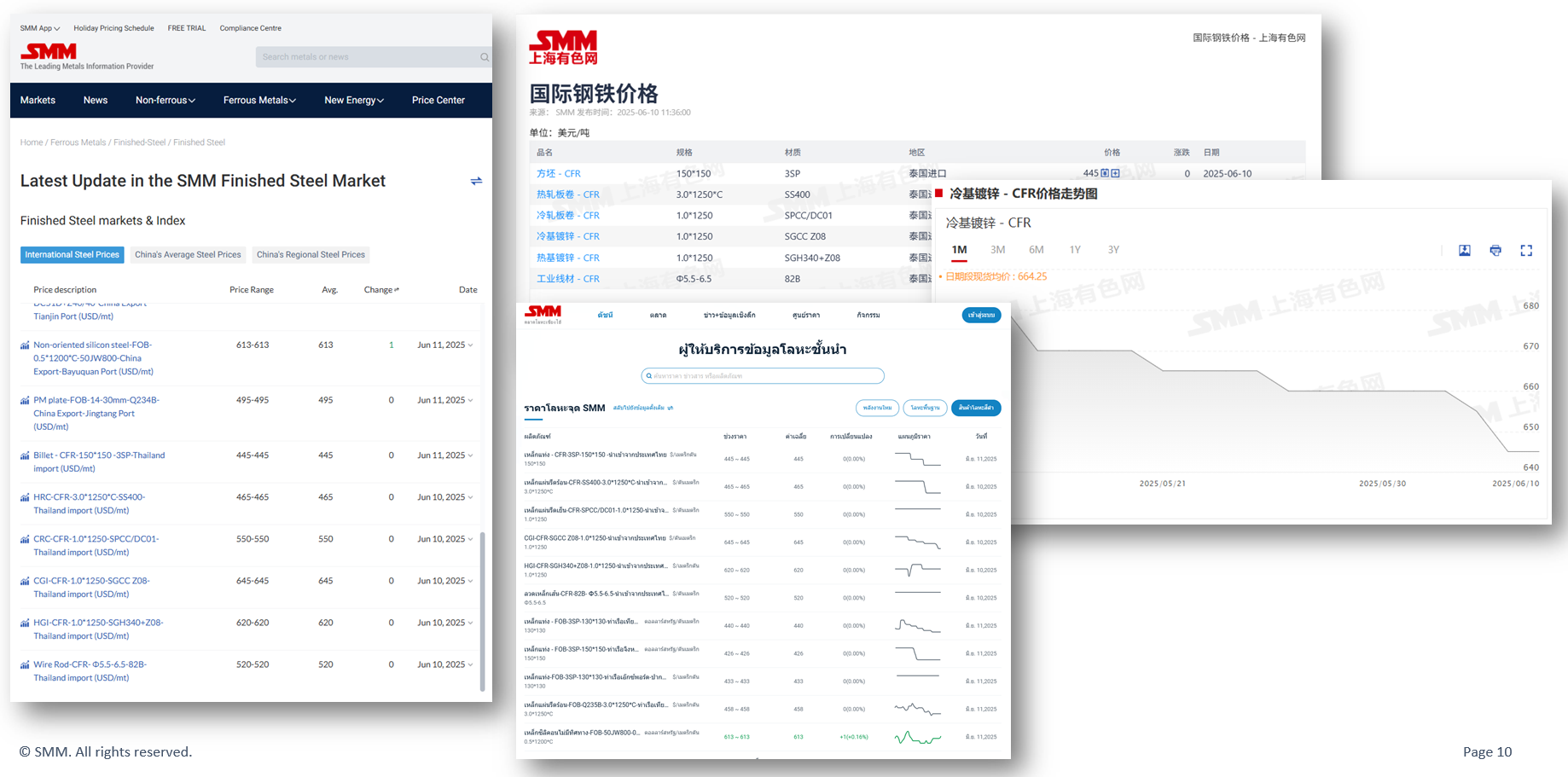Expand the New Energy menu

[x=354, y=100]
